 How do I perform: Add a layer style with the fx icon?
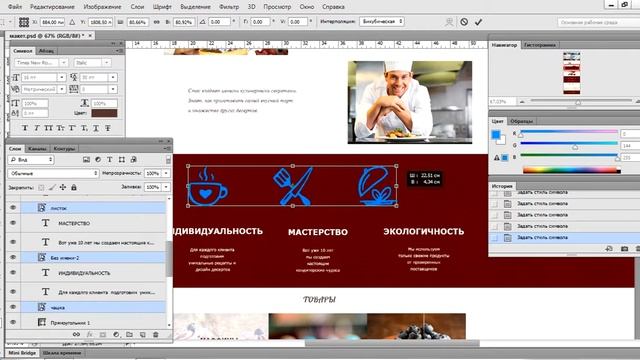click(x=89, y=335)
